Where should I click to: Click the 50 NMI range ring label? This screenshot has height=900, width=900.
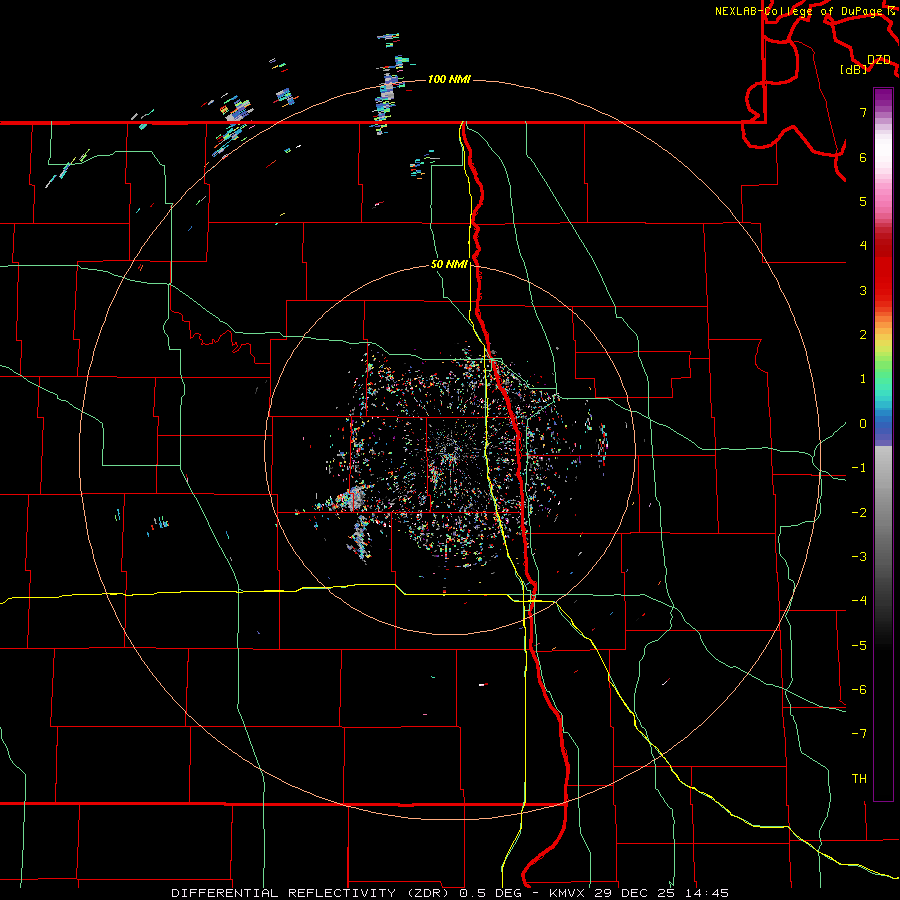(x=449, y=264)
